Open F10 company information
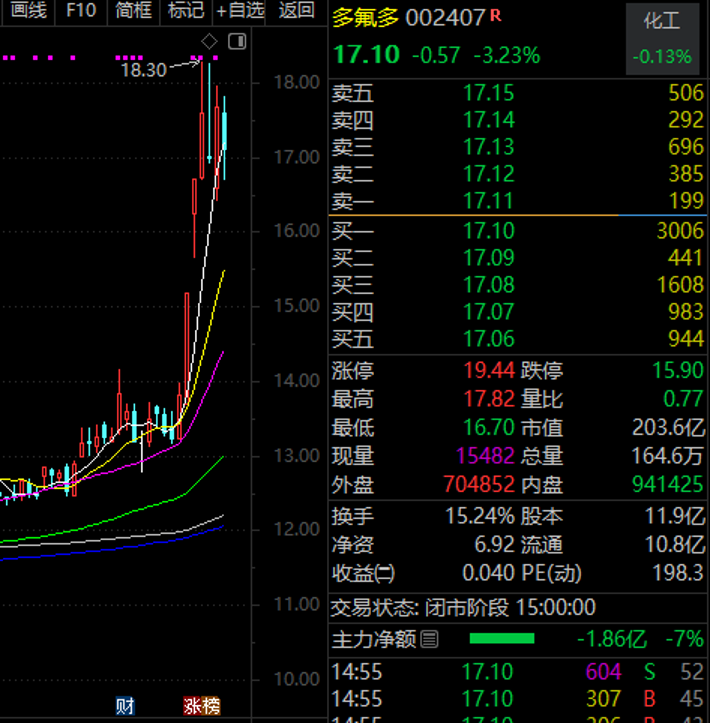The height and width of the screenshot is (724, 710). (81, 11)
